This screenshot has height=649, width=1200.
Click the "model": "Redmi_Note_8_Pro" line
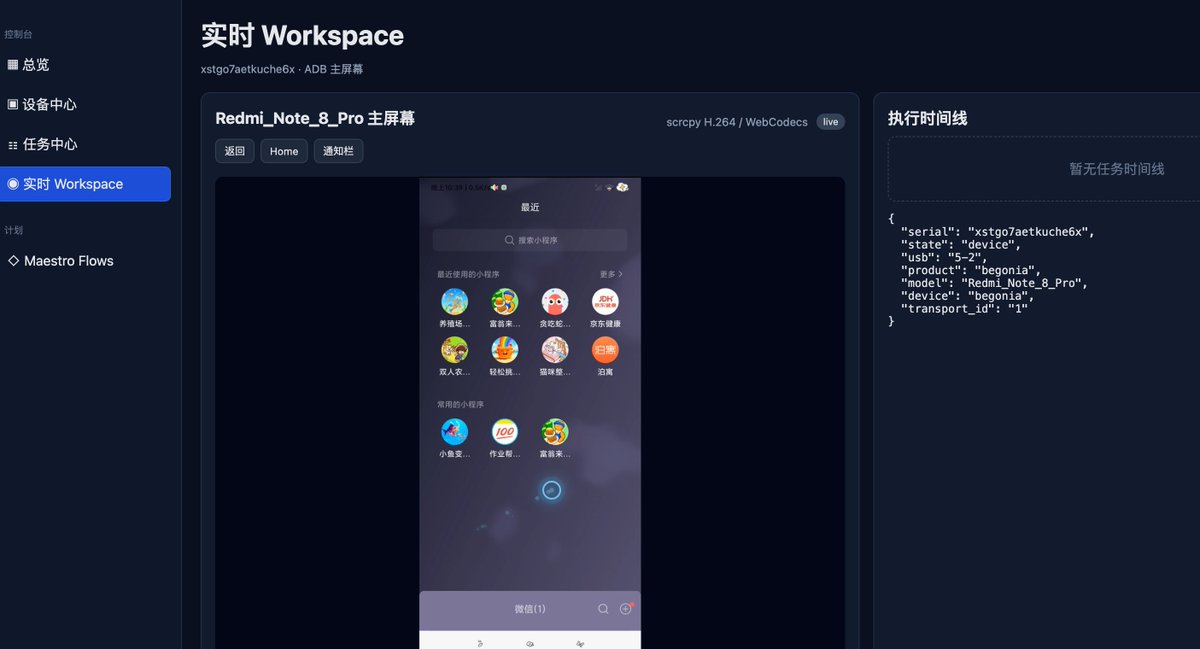[993, 283]
